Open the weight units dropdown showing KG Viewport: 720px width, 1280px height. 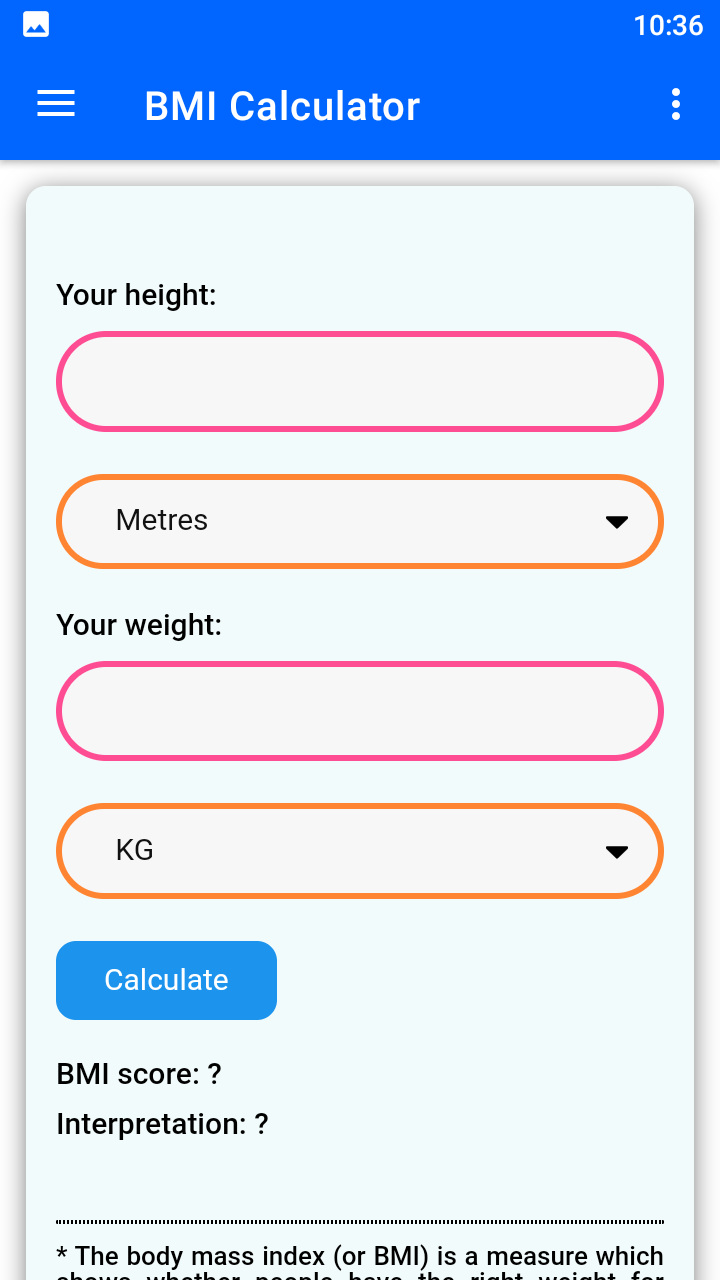[360, 850]
